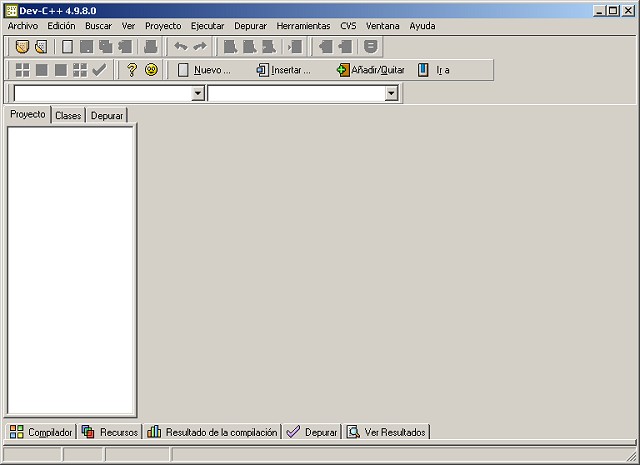Open the Herramientas menu
640x465 pixels.
point(303,25)
